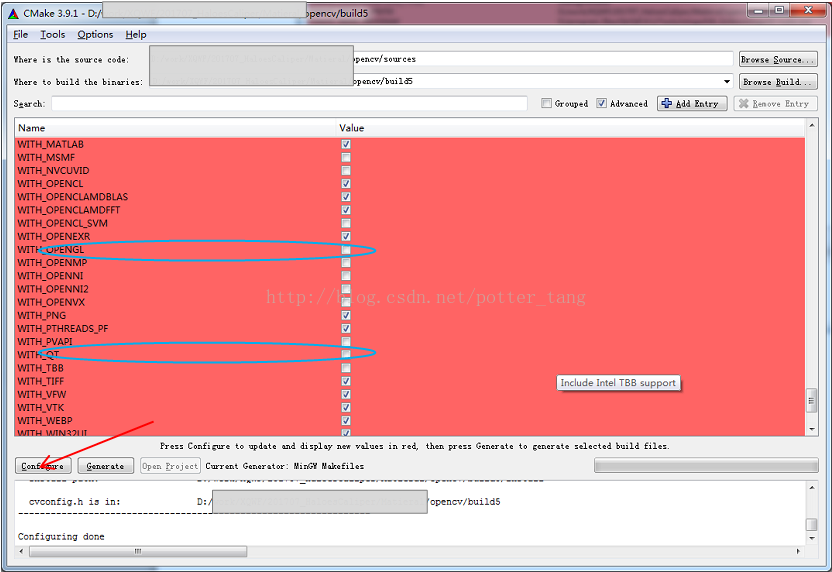The height and width of the screenshot is (572, 832).
Task: Click the configure progress bar
Action: (706, 466)
